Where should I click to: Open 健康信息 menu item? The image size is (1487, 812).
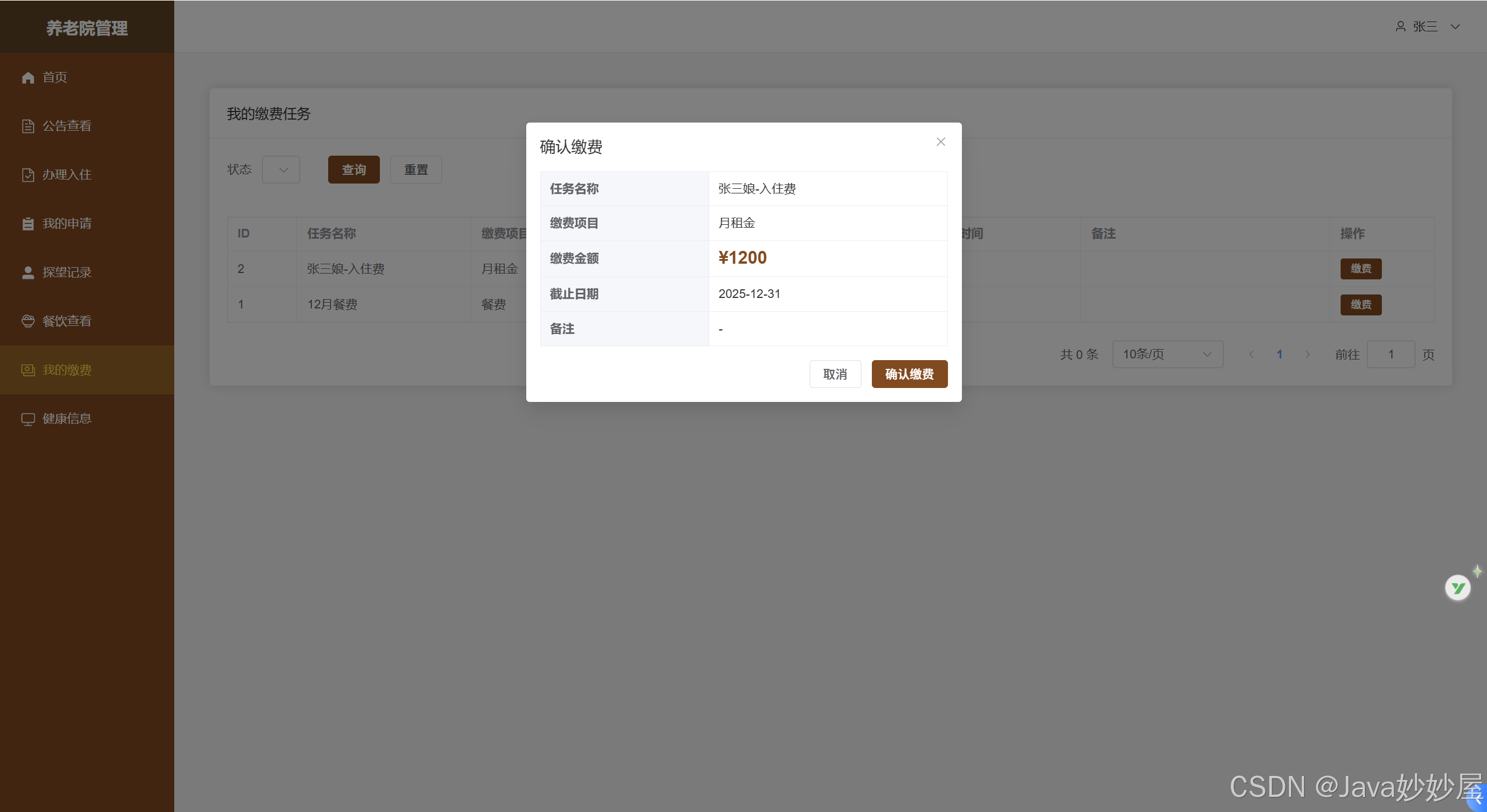pyautogui.click(x=67, y=419)
